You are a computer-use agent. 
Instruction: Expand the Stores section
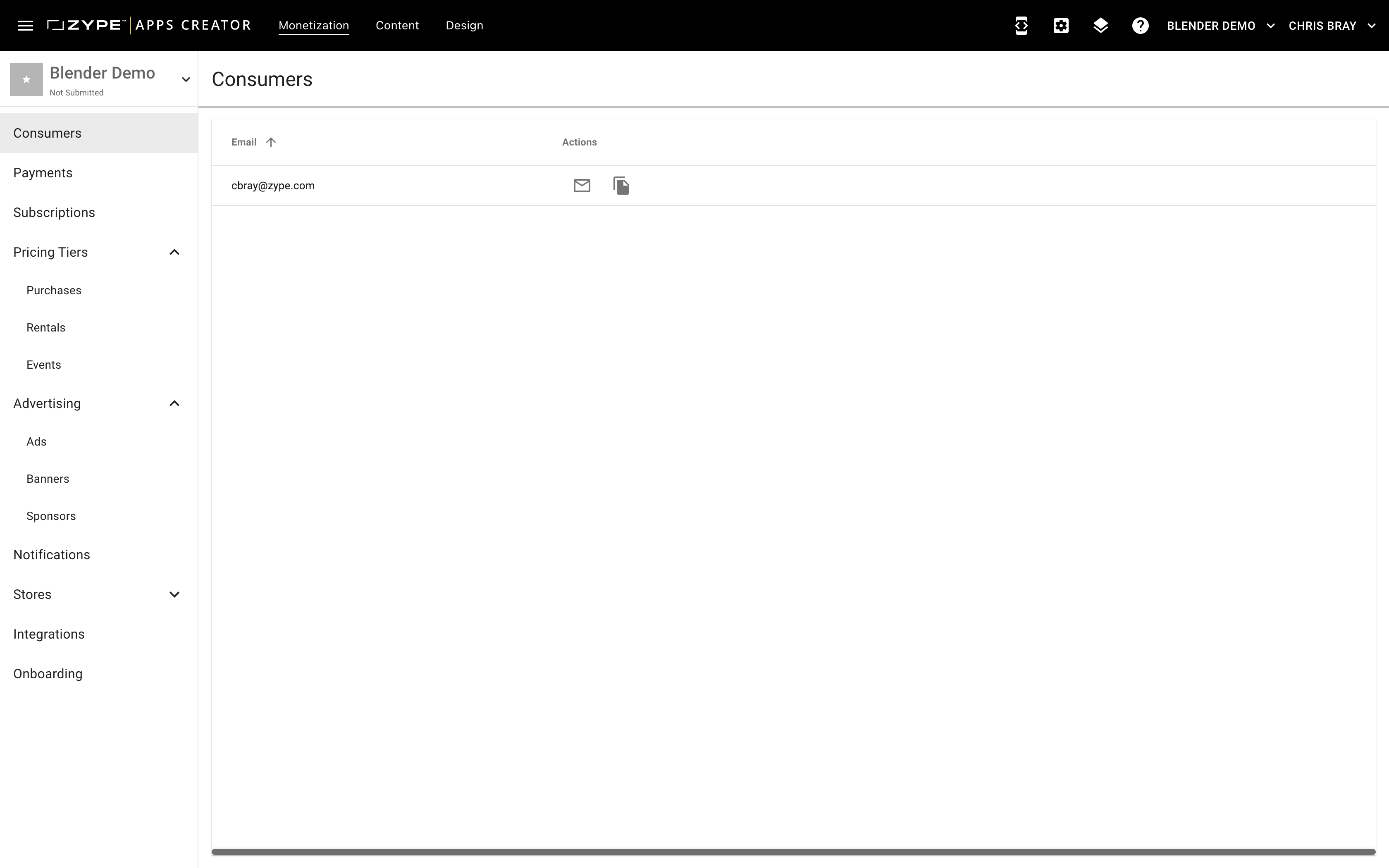click(174, 594)
